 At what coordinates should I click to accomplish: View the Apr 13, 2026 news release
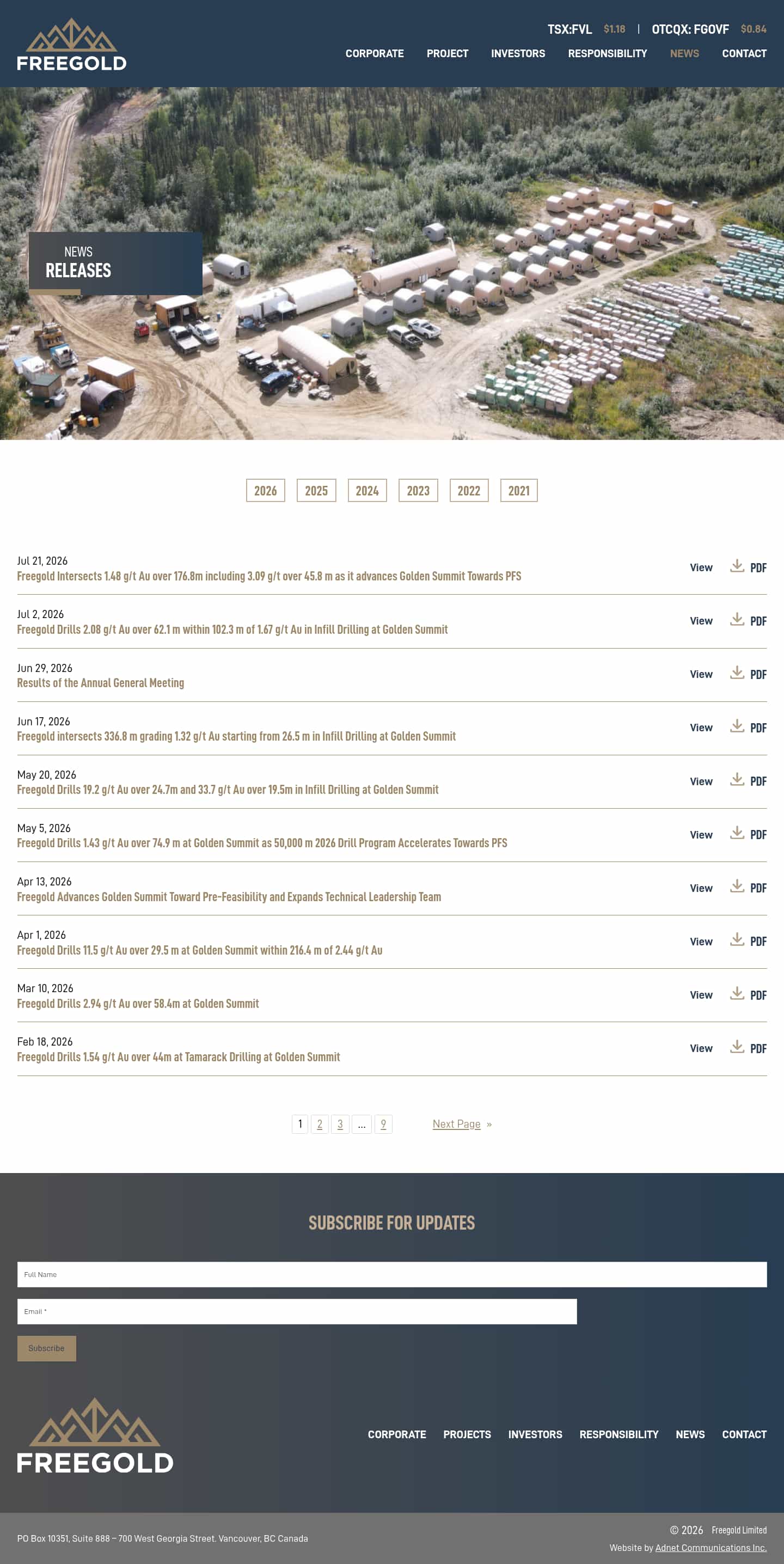701,888
